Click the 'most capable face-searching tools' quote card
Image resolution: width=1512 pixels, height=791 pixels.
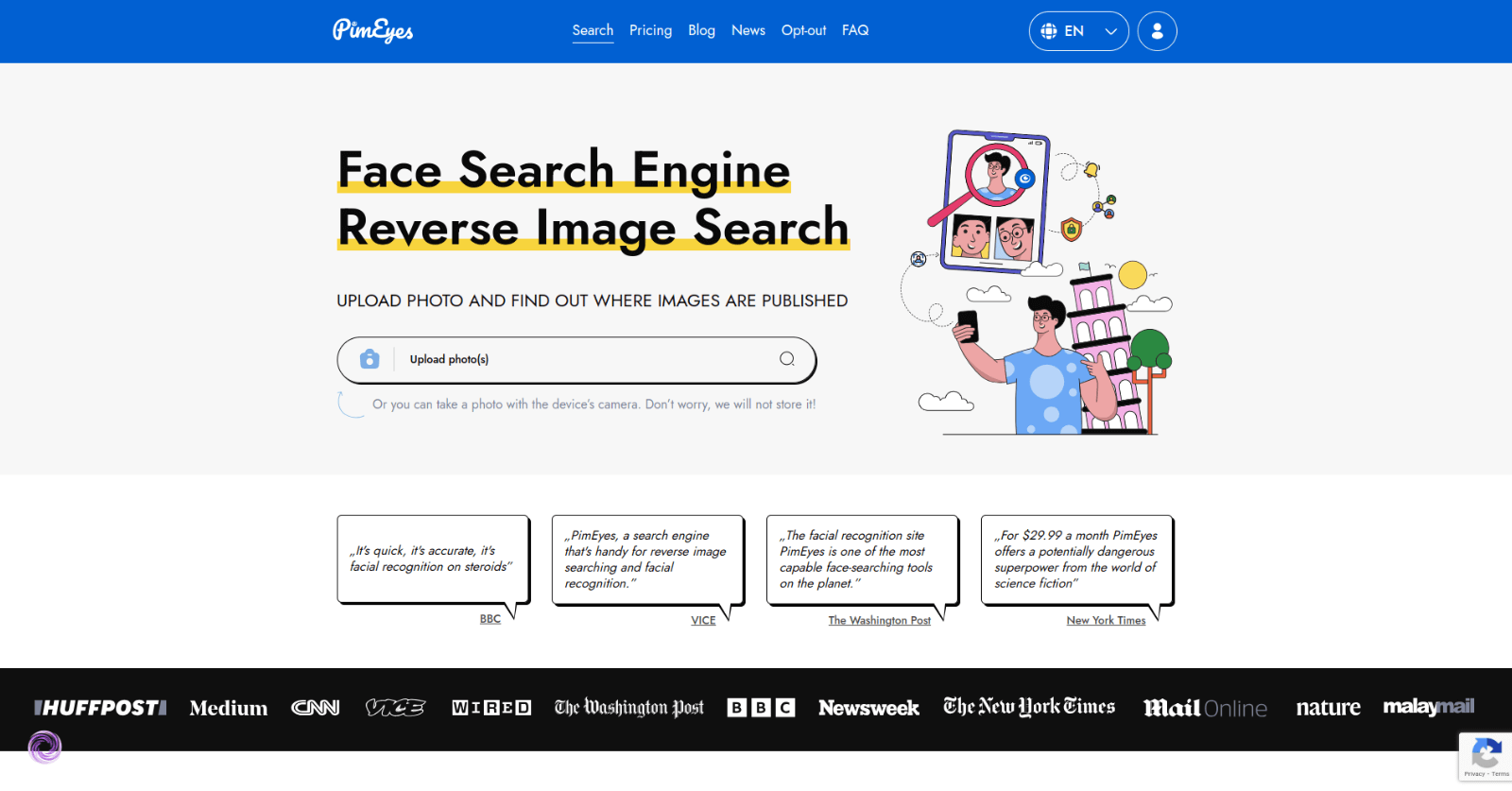click(862, 559)
